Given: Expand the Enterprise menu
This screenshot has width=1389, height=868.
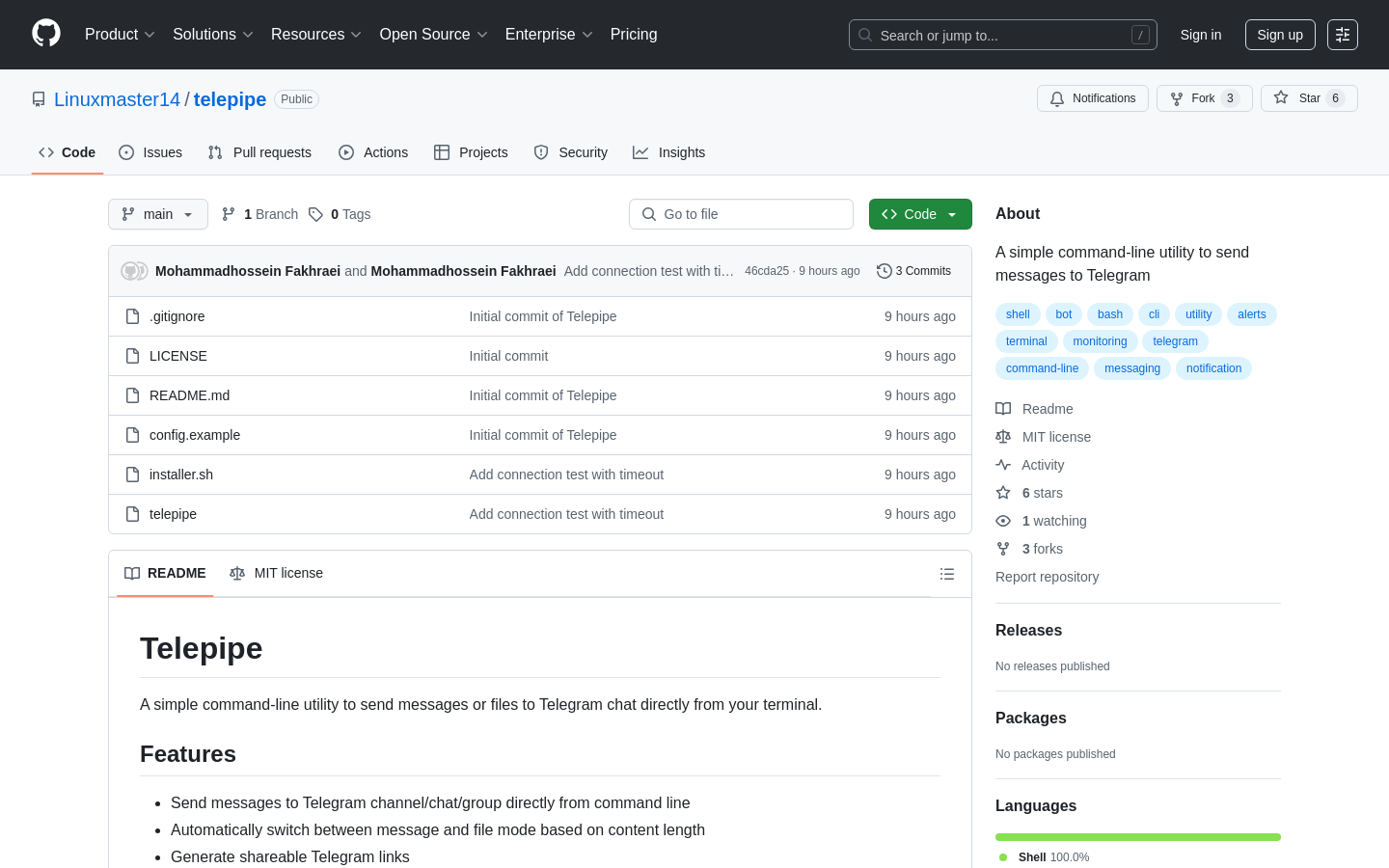Looking at the screenshot, I should (549, 35).
